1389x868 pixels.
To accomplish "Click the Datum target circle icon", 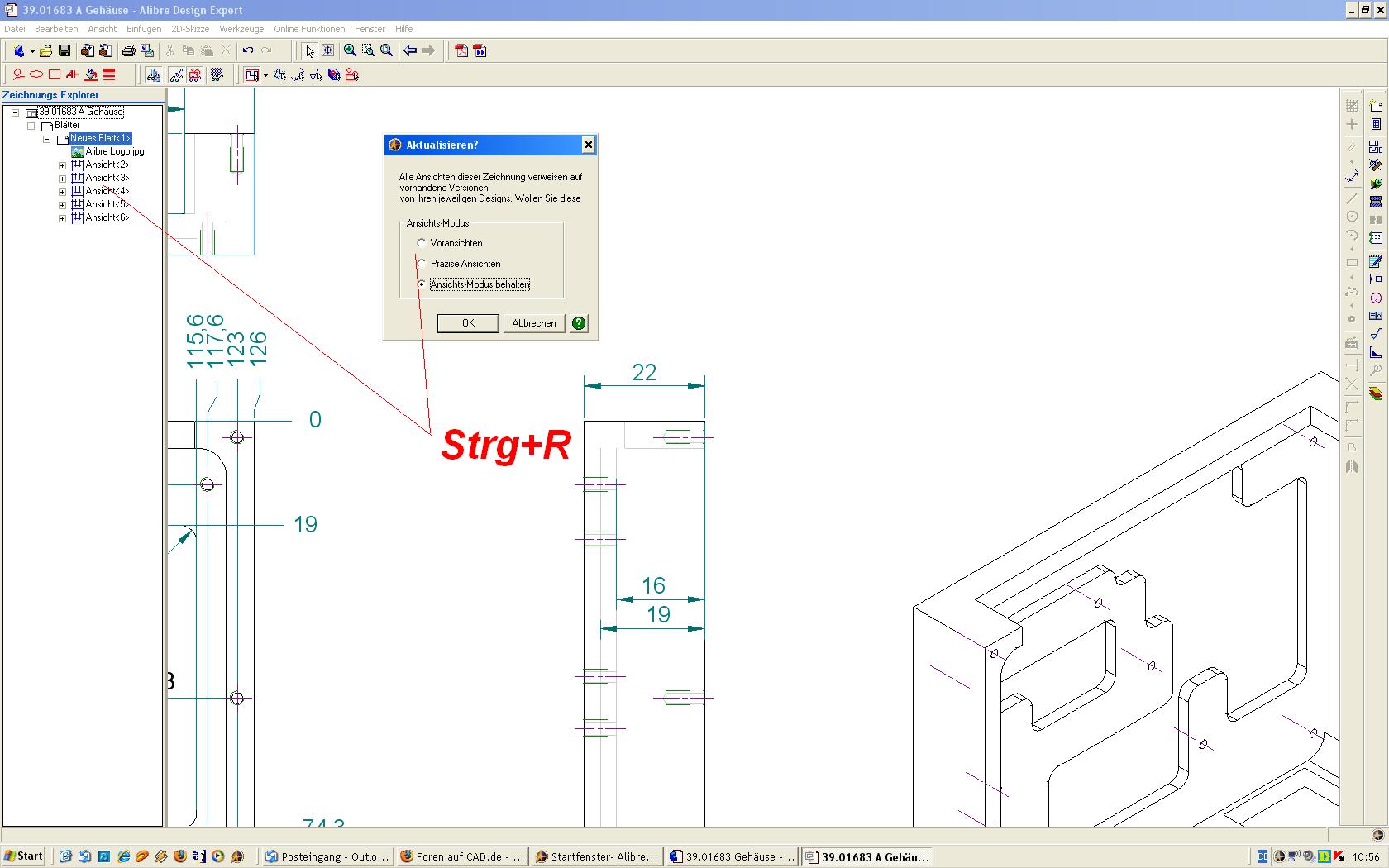I will click(x=1376, y=298).
